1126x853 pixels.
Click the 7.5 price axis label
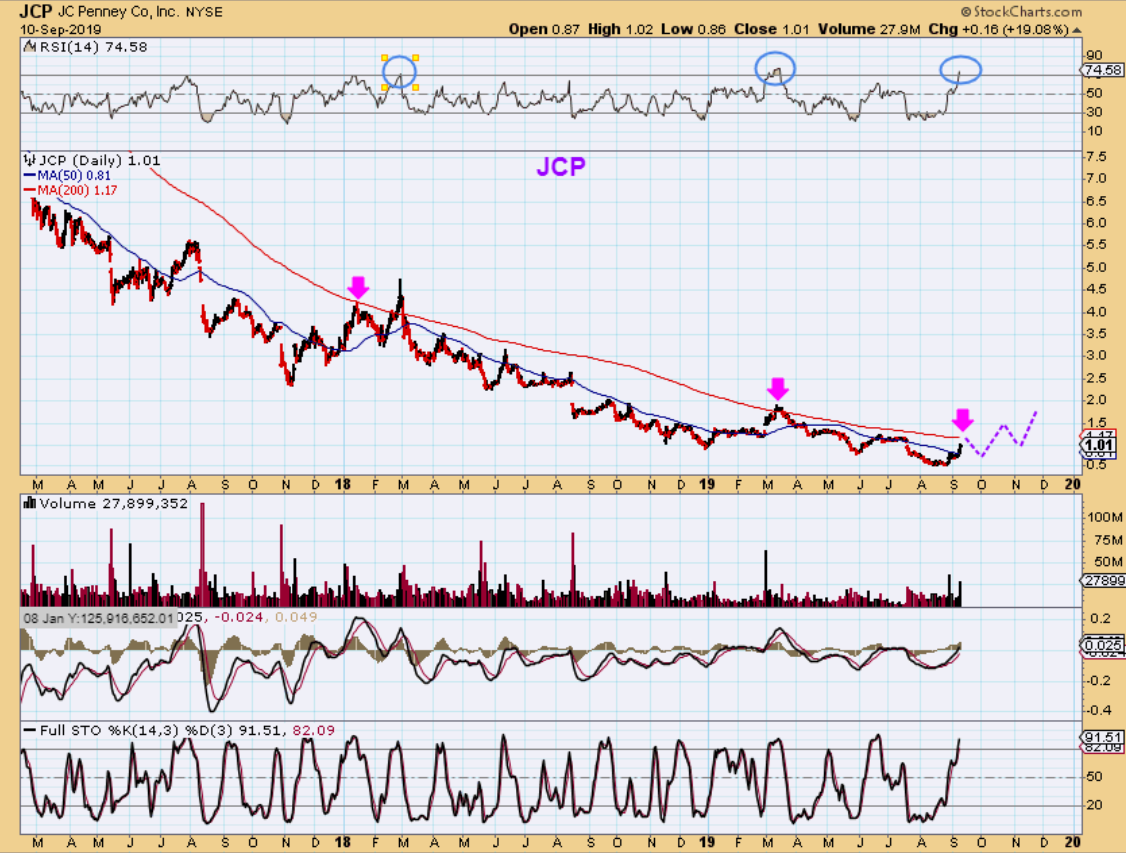click(1096, 157)
